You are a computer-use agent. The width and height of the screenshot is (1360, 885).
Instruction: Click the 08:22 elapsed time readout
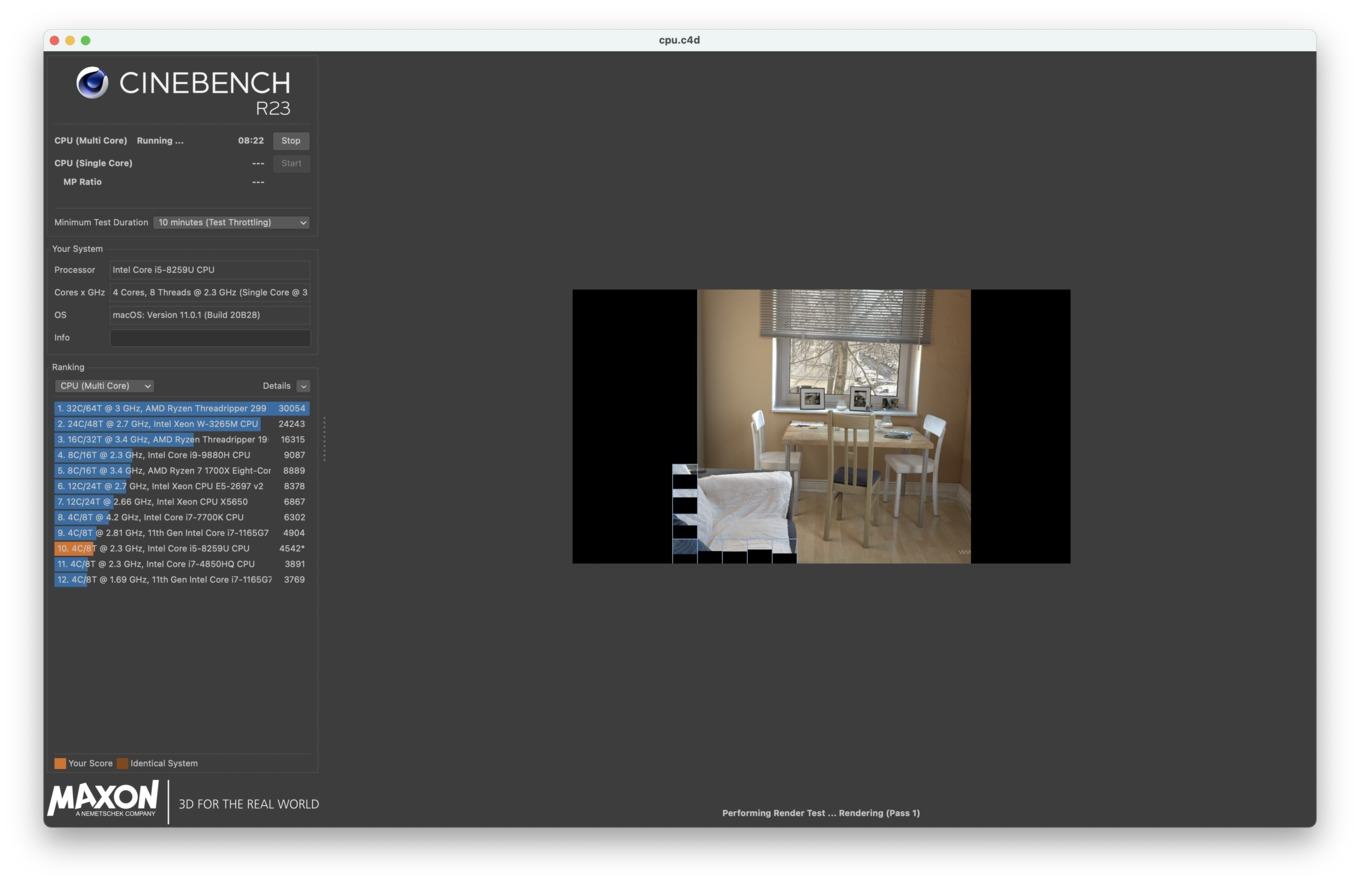(x=251, y=141)
